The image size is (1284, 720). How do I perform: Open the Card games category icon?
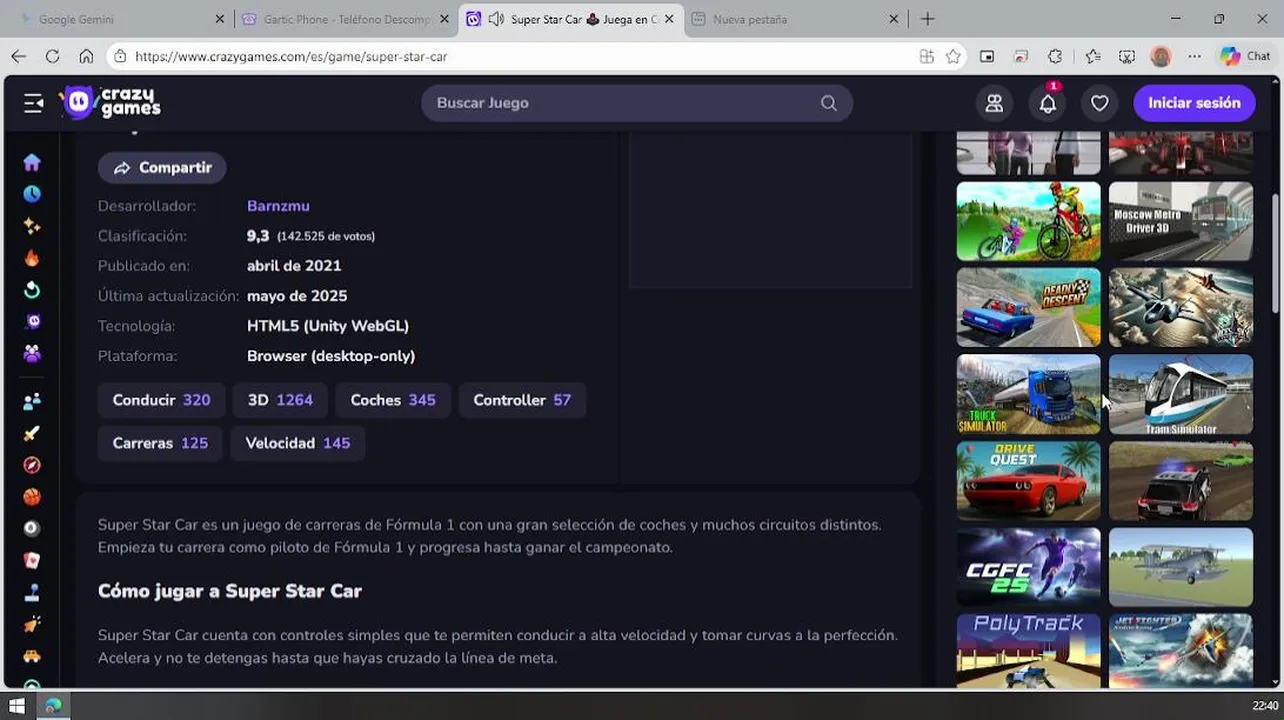point(32,561)
